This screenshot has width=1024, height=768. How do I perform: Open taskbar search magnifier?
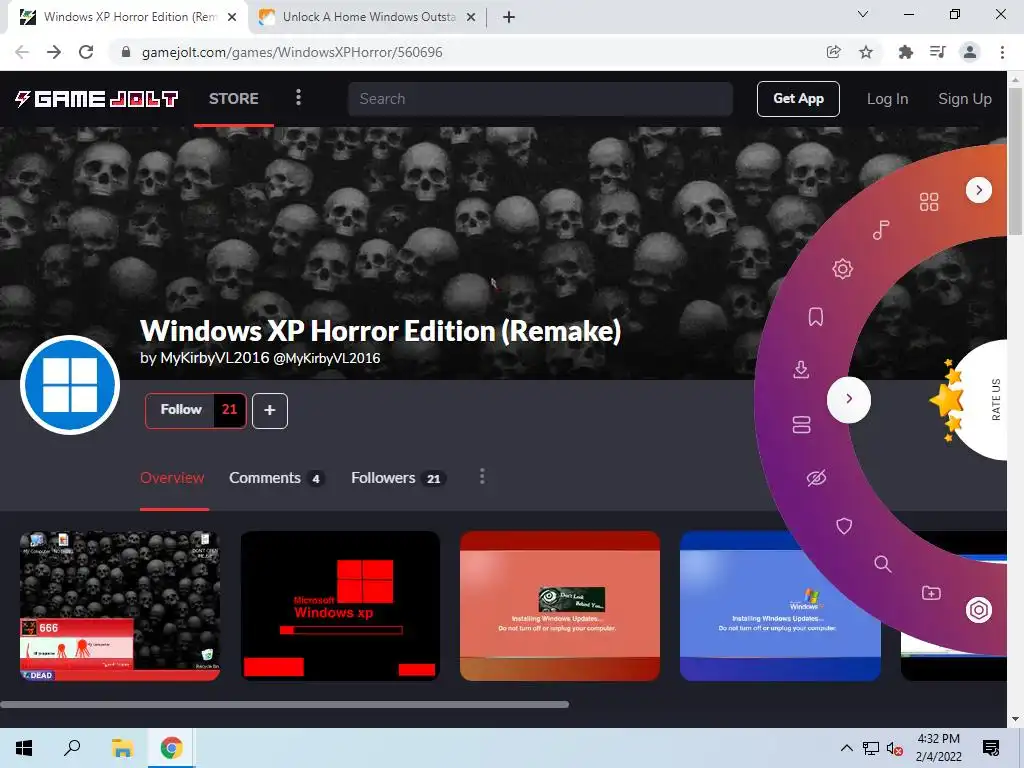coord(72,748)
